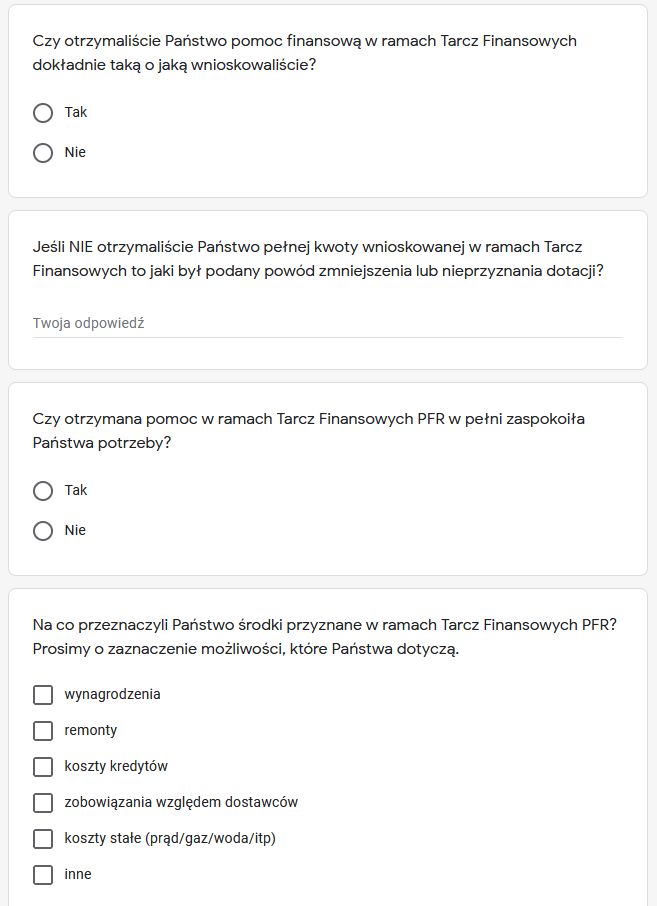Select "Tak" for the PFR needs satisfaction question
The width and height of the screenshot is (657, 906).
coord(43,491)
